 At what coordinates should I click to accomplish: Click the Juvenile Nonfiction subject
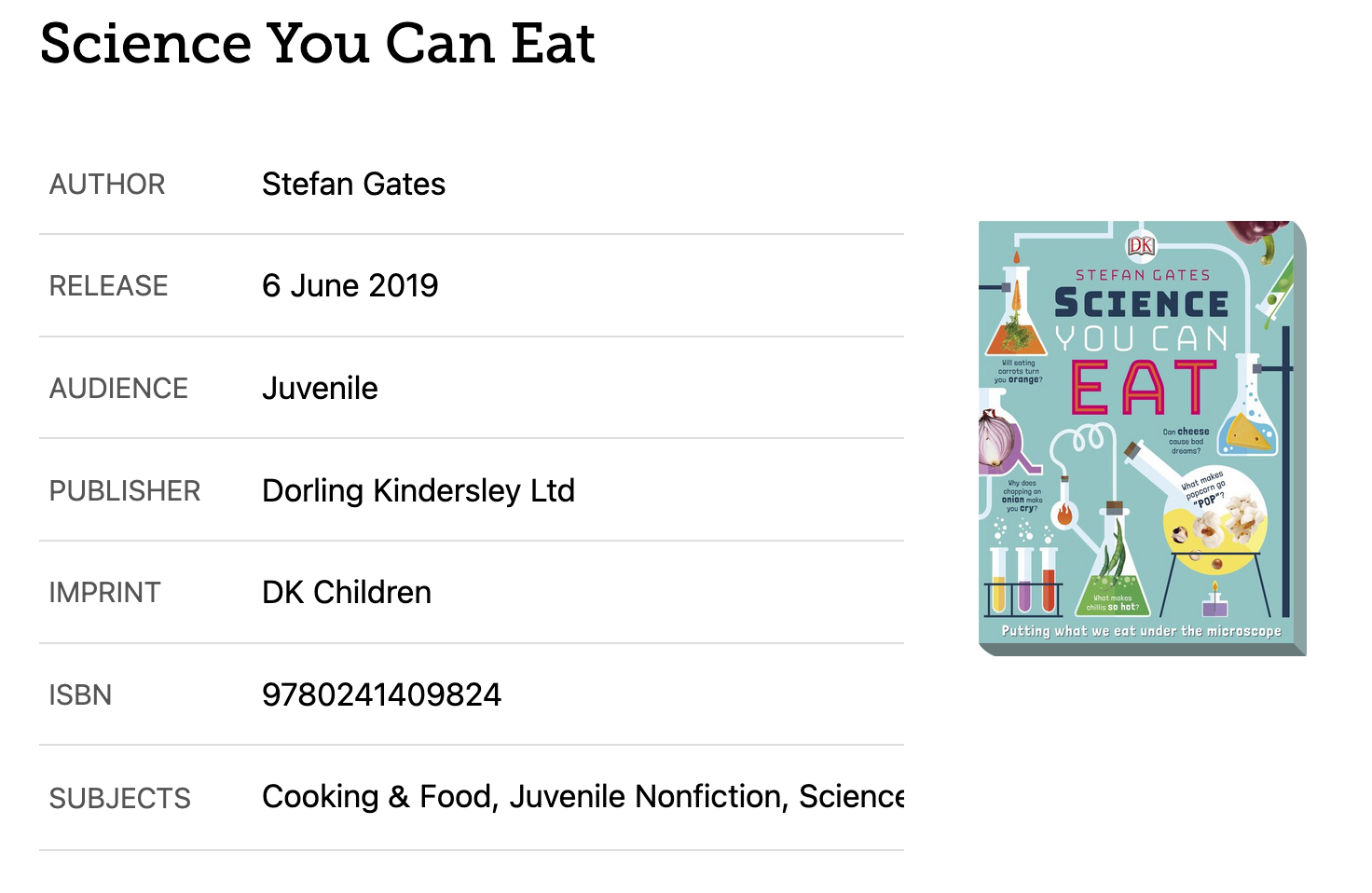tap(645, 796)
